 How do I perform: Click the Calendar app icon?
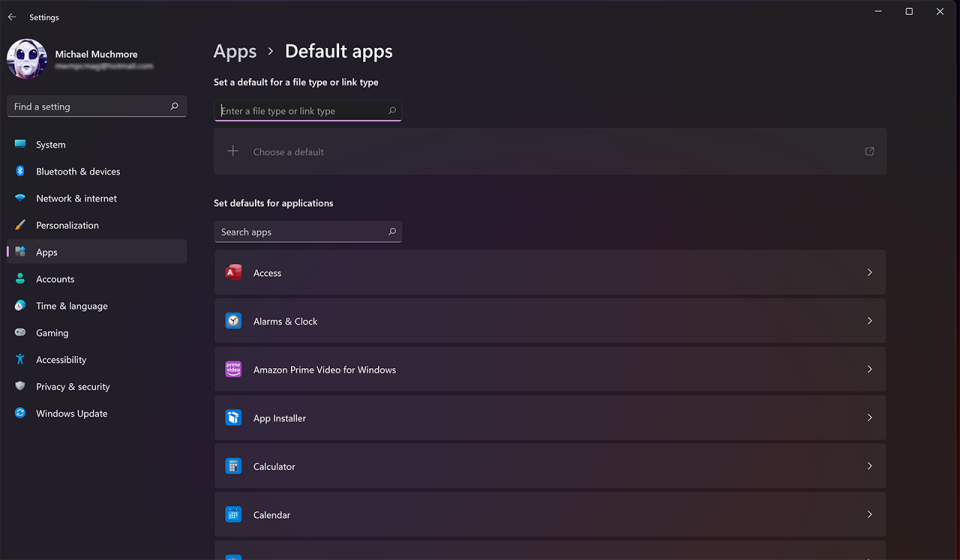(x=233, y=514)
